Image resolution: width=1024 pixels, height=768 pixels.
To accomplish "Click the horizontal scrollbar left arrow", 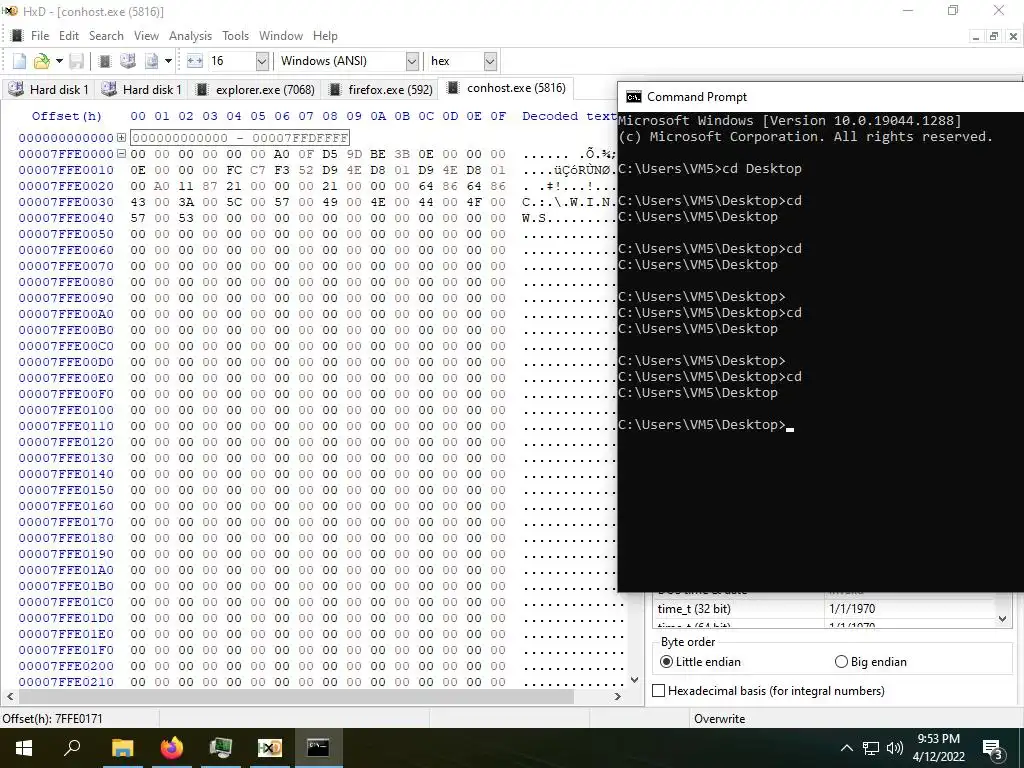I will click(x=9, y=697).
